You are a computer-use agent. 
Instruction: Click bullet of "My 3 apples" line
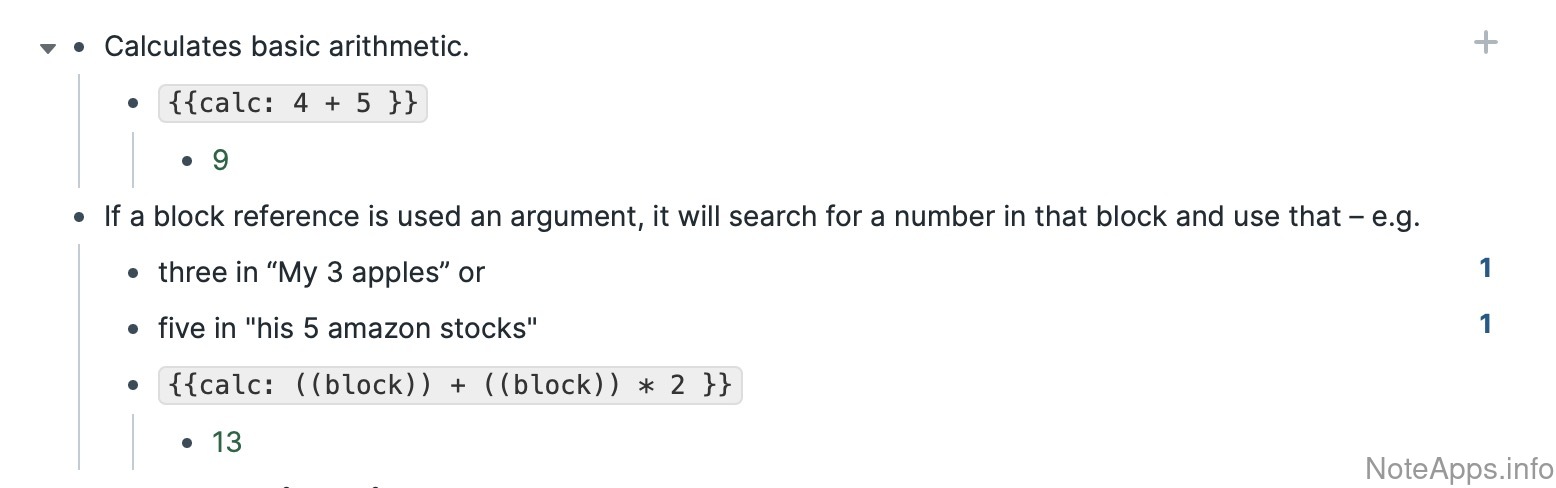click(134, 273)
